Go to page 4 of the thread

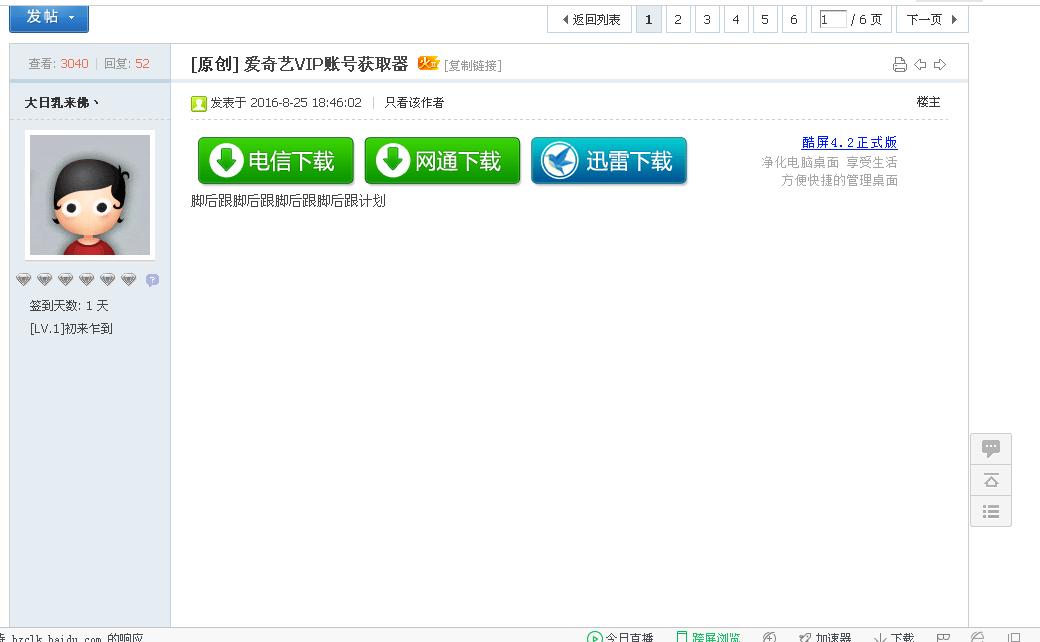[736, 19]
